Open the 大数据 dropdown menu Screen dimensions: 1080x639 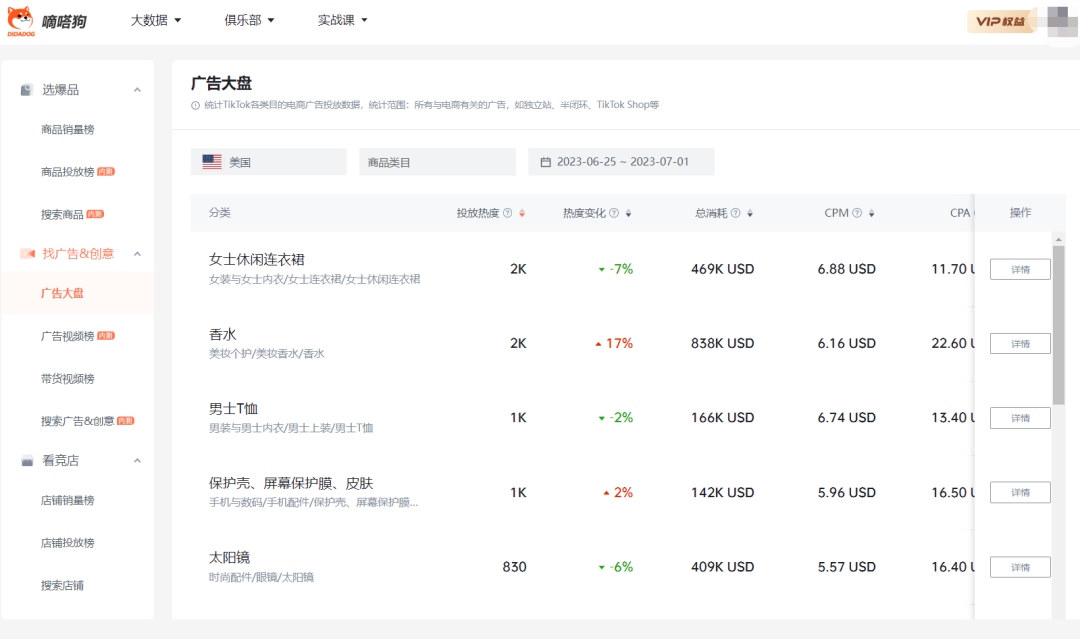pos(156,20)
